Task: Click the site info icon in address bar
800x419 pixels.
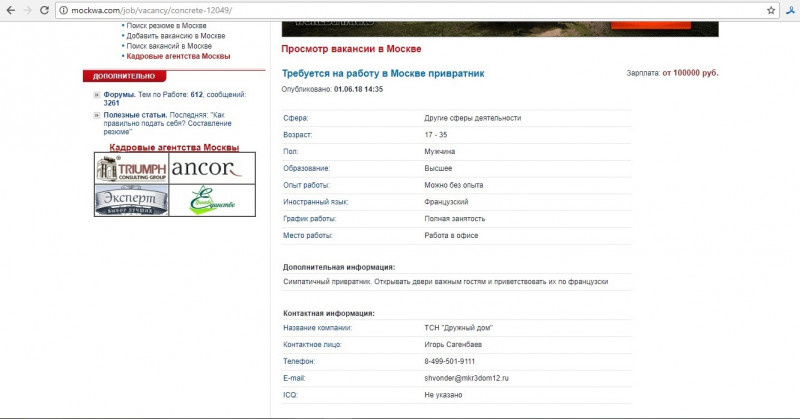Action: pyautogui.click(x=63, y=10)
